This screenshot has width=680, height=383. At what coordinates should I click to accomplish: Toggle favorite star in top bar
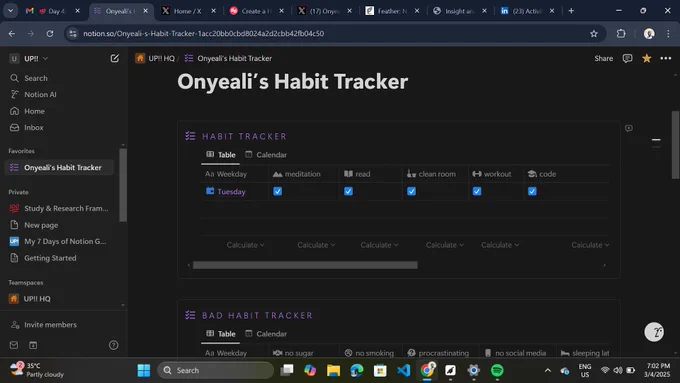point(647,58)
